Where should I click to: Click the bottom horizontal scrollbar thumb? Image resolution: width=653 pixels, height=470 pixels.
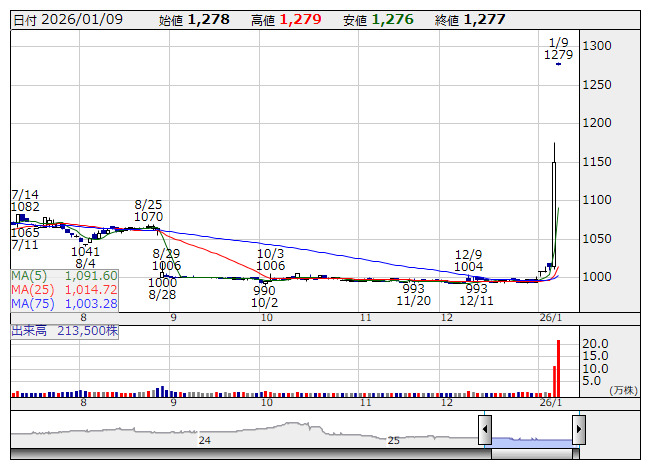click(x=531, y=455)
